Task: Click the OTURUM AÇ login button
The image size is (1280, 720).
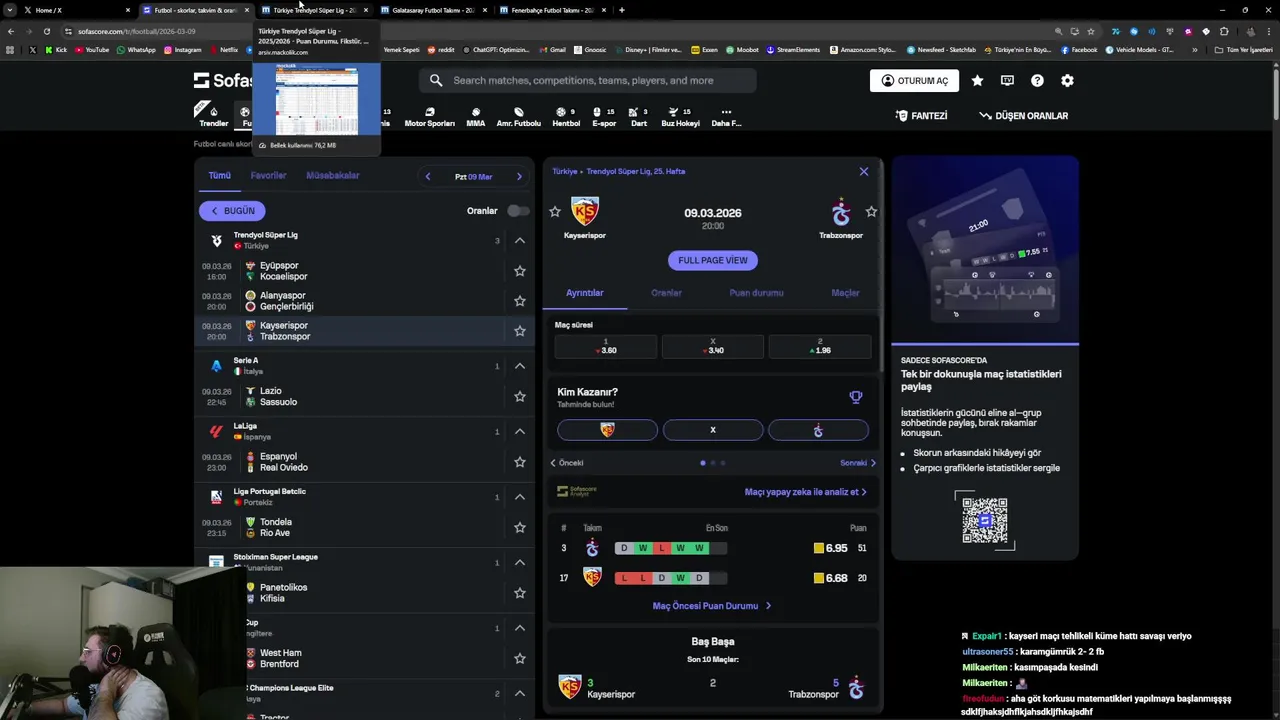Action: point(914,81)
